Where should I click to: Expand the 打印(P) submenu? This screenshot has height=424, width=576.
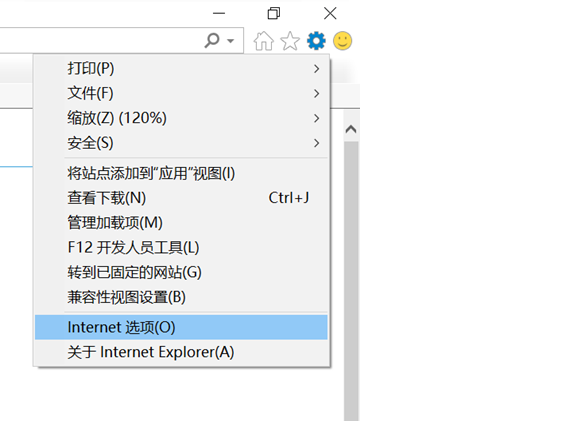(181, 69)
